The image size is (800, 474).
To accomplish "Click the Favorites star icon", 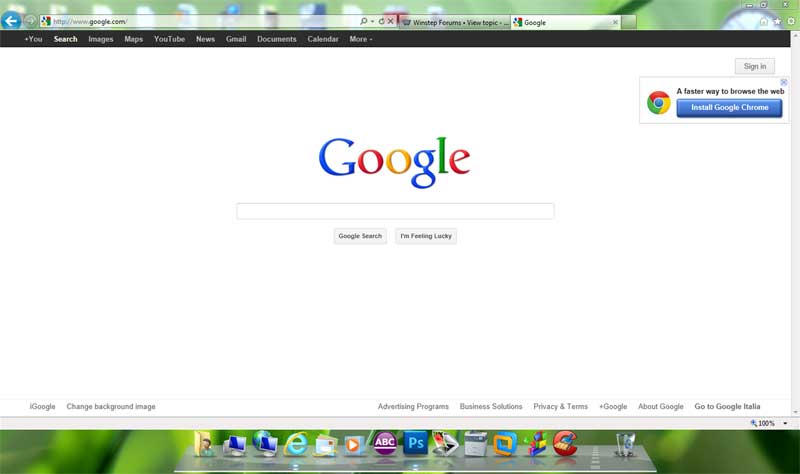I will point(777,21).
